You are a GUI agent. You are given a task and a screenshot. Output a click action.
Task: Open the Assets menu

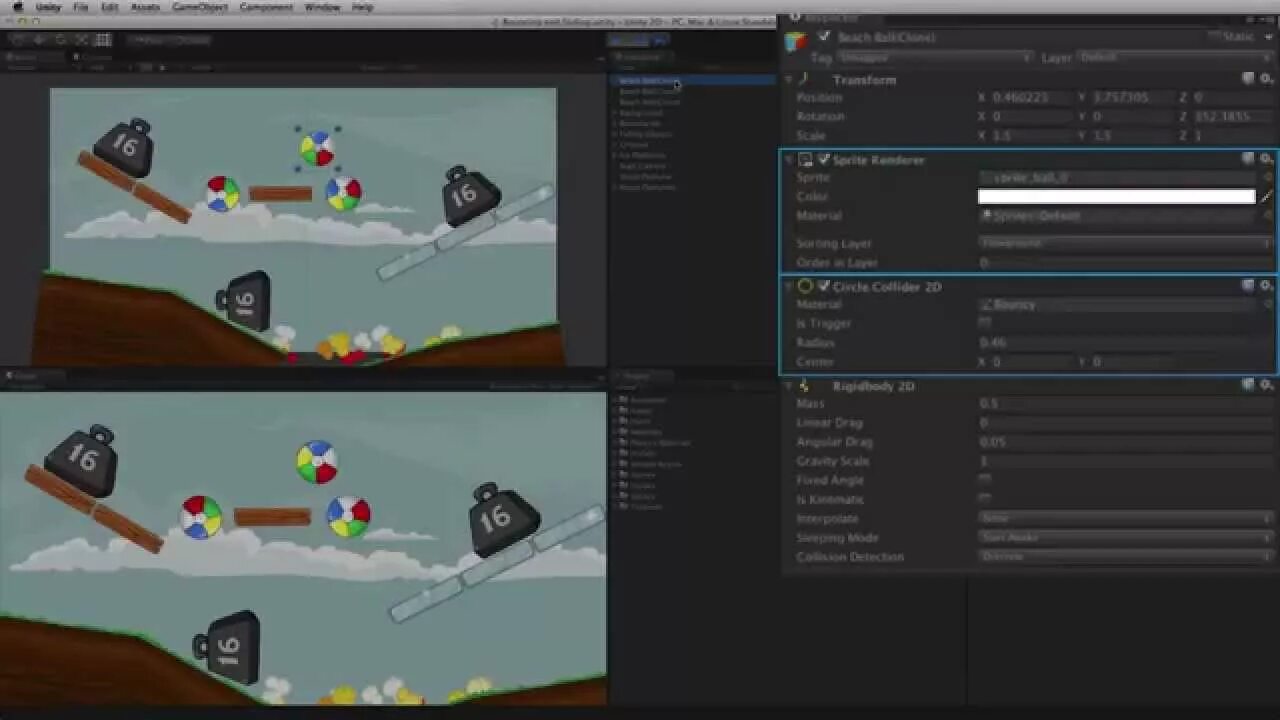[145, 7]
